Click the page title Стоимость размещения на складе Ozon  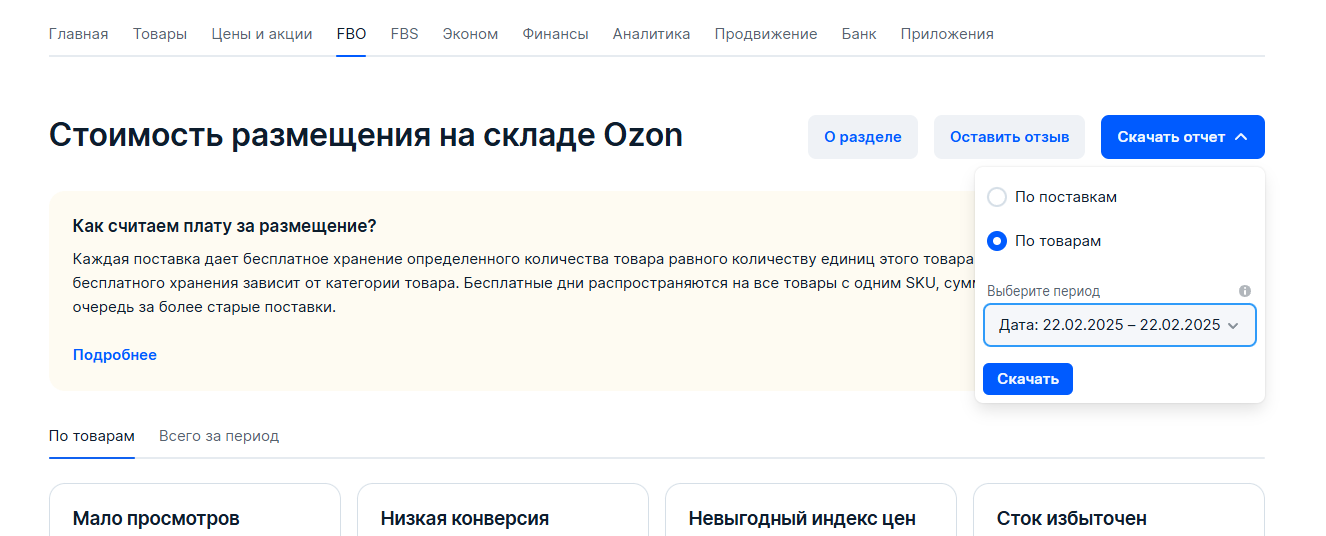(x=366, y=135)
